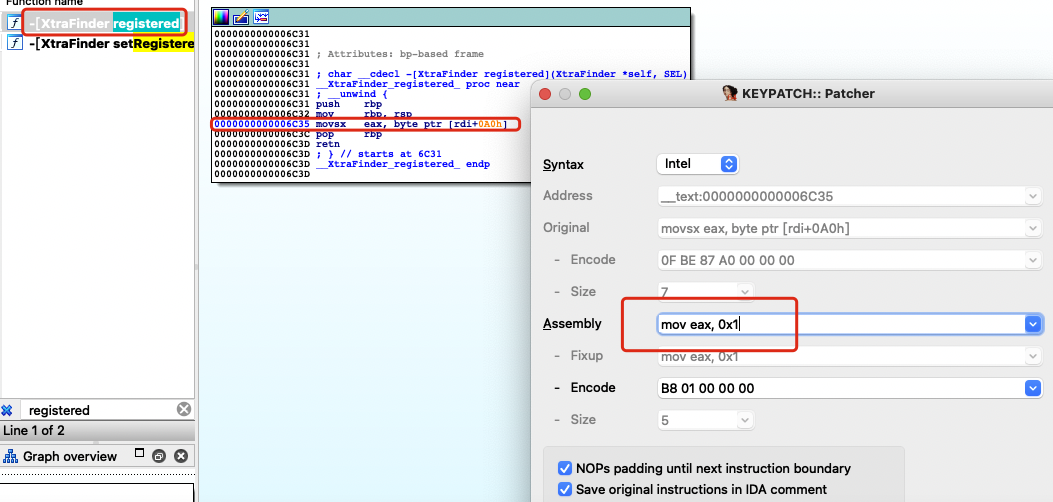The height and width of the screenshot is (502, 1053).
Task: Expand the Original instruction dropdown arrow
Action: click(x=1033, y=228)
